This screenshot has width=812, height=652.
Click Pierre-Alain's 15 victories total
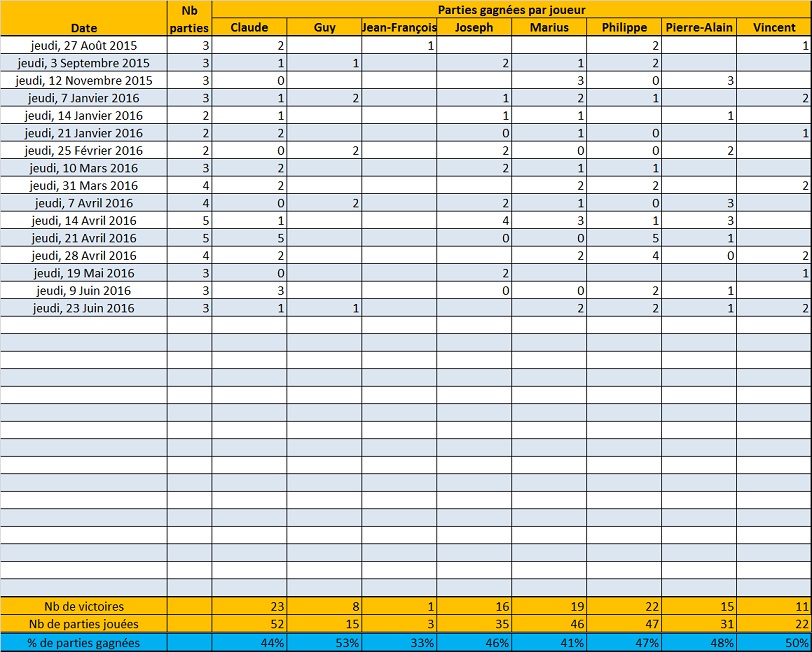point(699,606)
